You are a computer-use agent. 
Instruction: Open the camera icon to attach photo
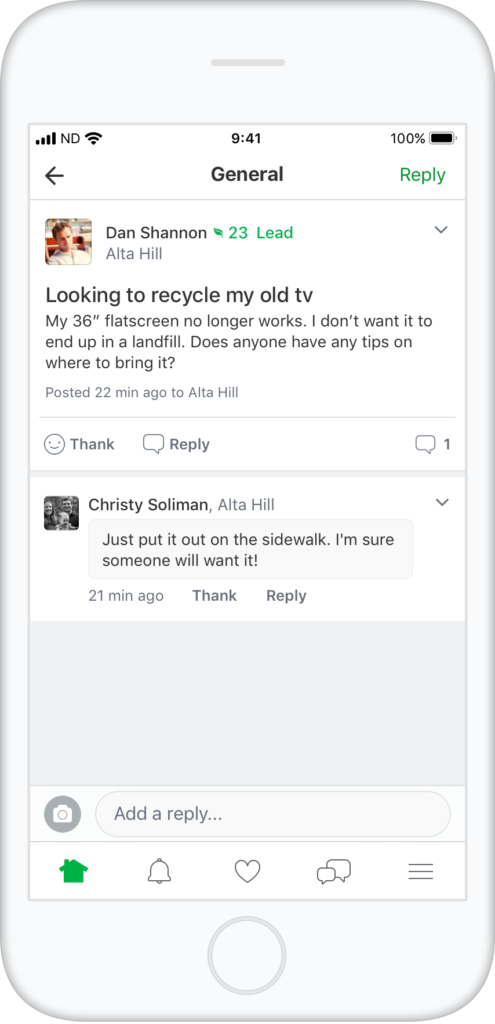point(63,814)
